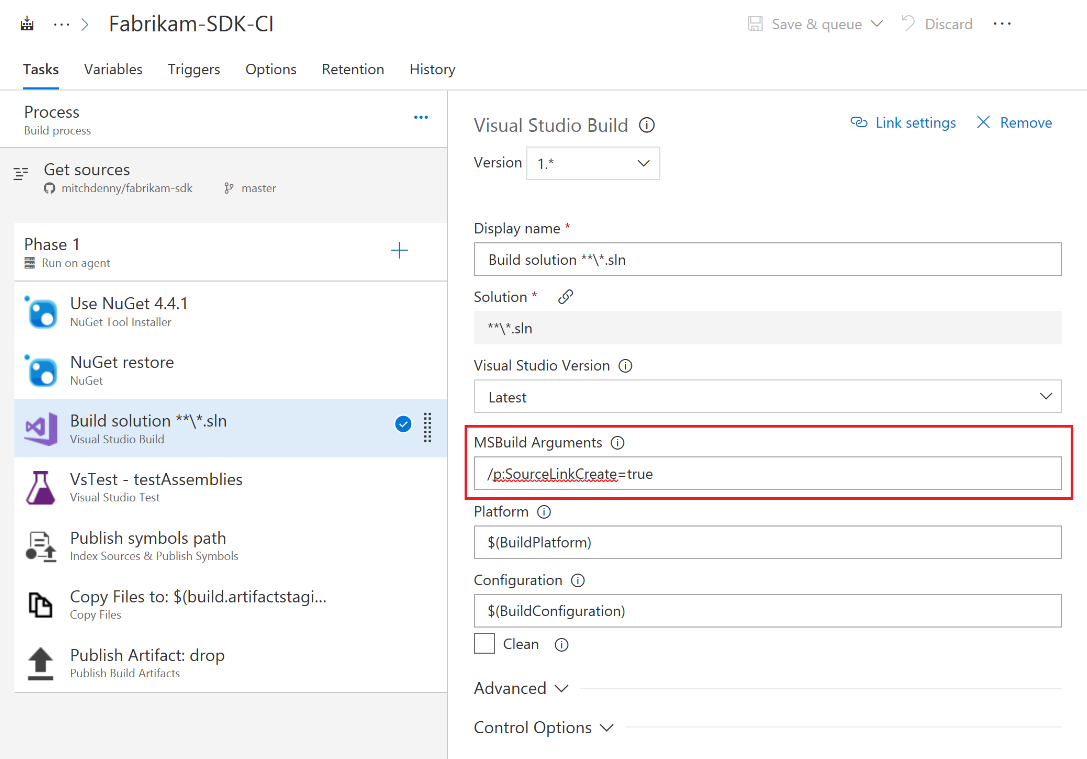
Task: Click Link settings
Action: click(903, 123)
